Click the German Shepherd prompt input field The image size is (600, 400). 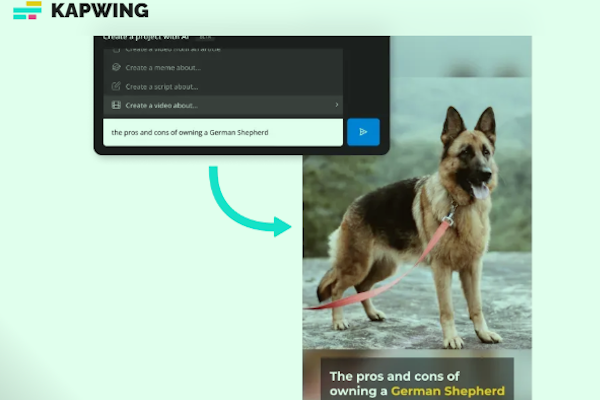(x=222, y=132)
